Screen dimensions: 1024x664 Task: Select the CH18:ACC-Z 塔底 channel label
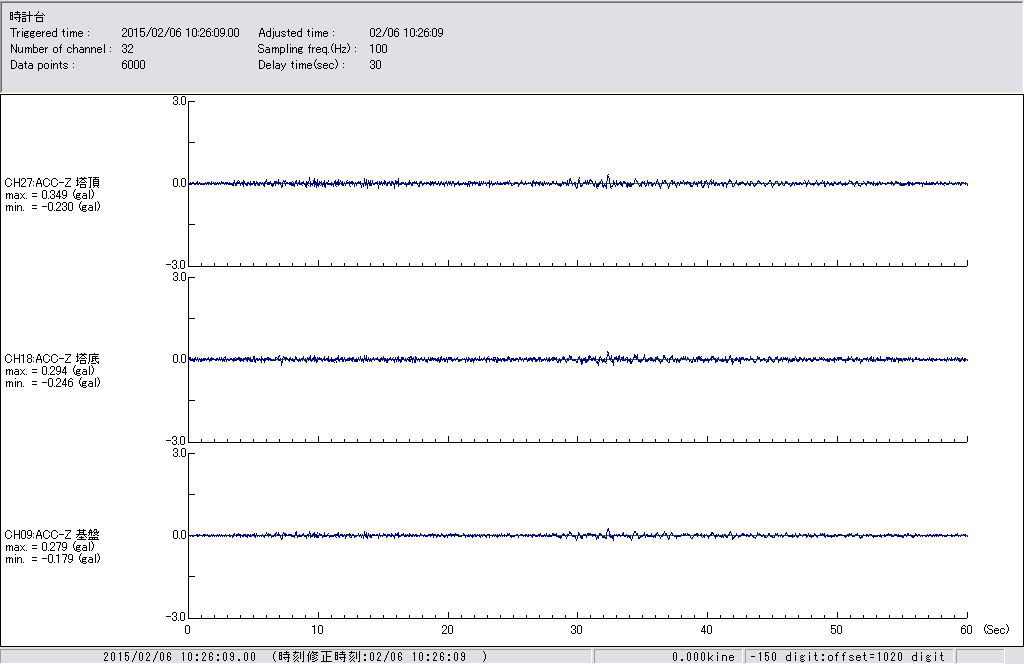click(x=52, y=359)
